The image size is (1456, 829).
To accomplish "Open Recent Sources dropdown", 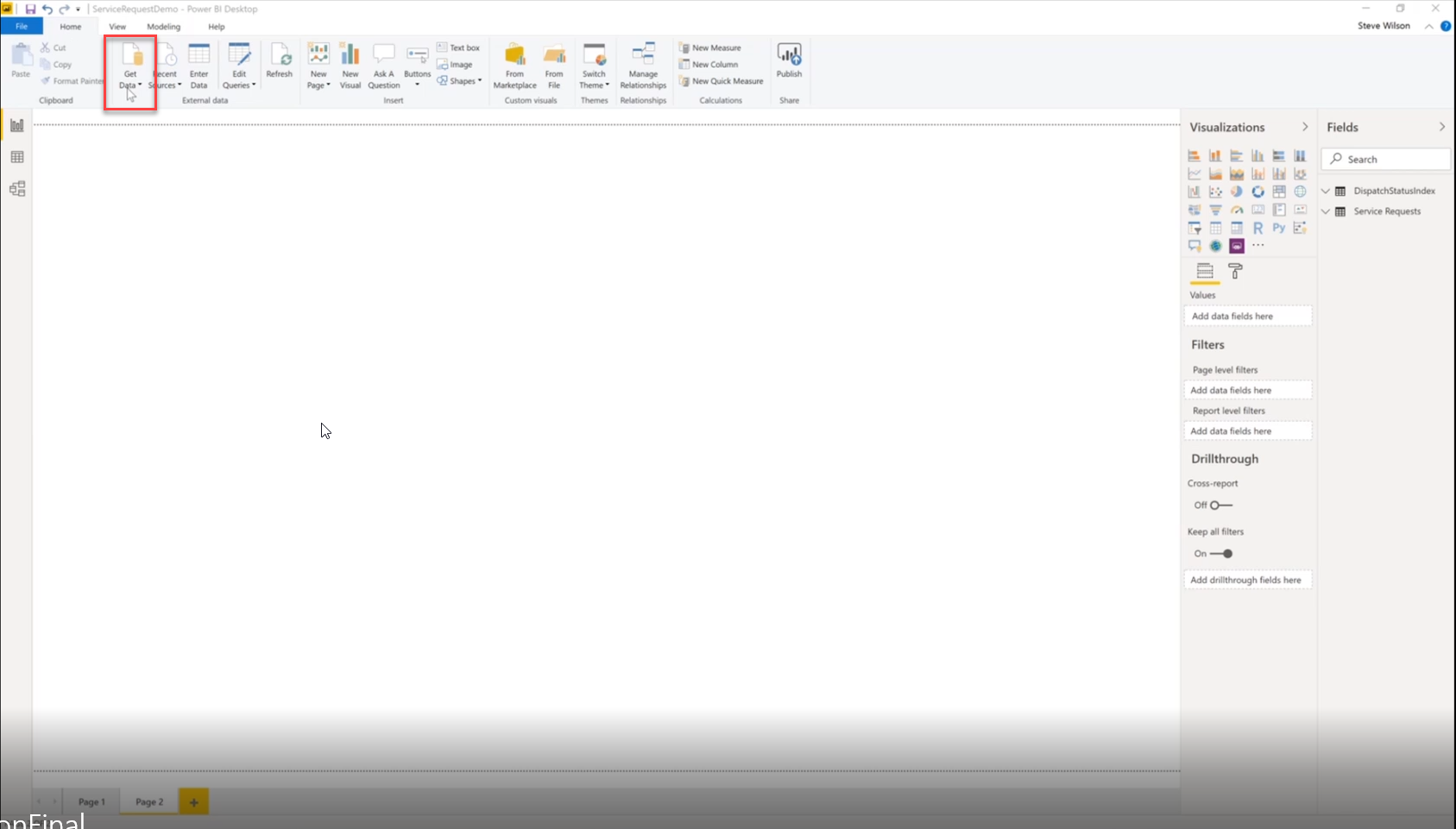I will 165,66.
